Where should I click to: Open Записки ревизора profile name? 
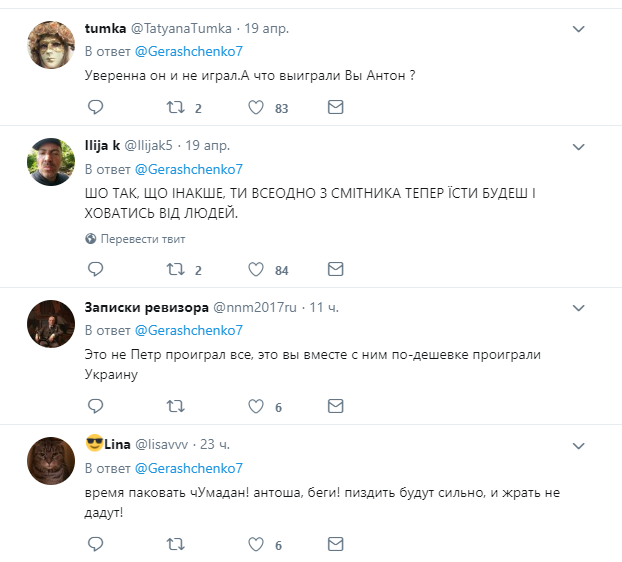tap(146, 306)
